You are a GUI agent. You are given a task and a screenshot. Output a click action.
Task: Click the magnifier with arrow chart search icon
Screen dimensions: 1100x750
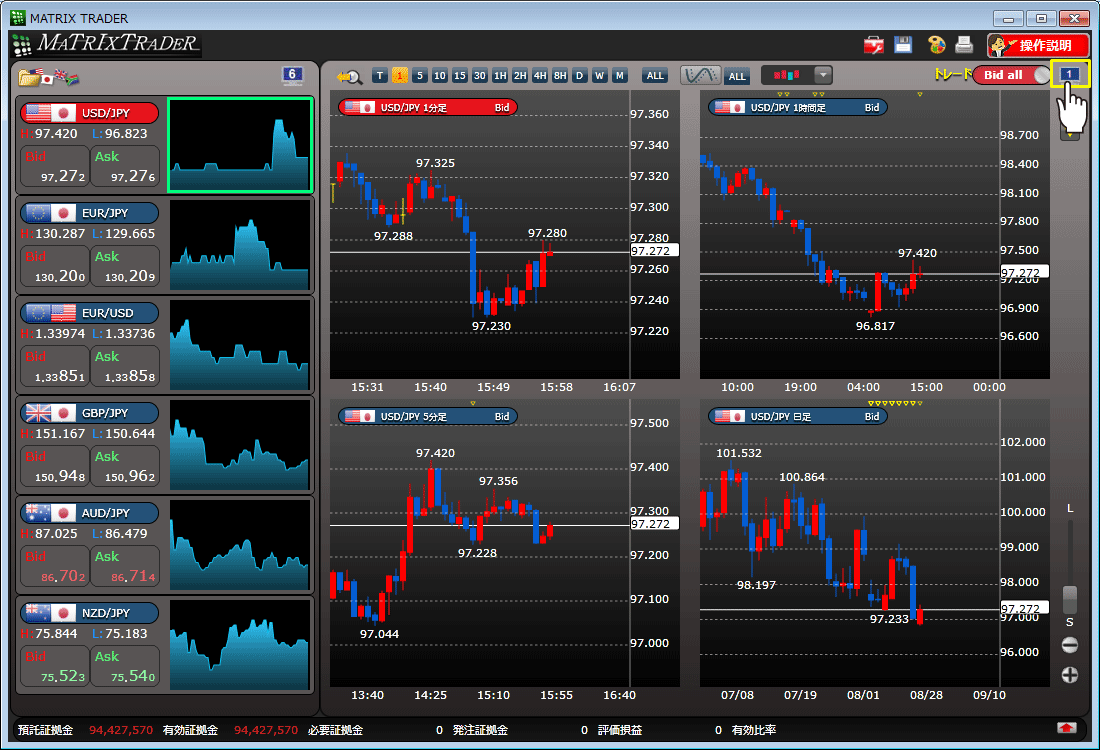click(x=349, y=76)
